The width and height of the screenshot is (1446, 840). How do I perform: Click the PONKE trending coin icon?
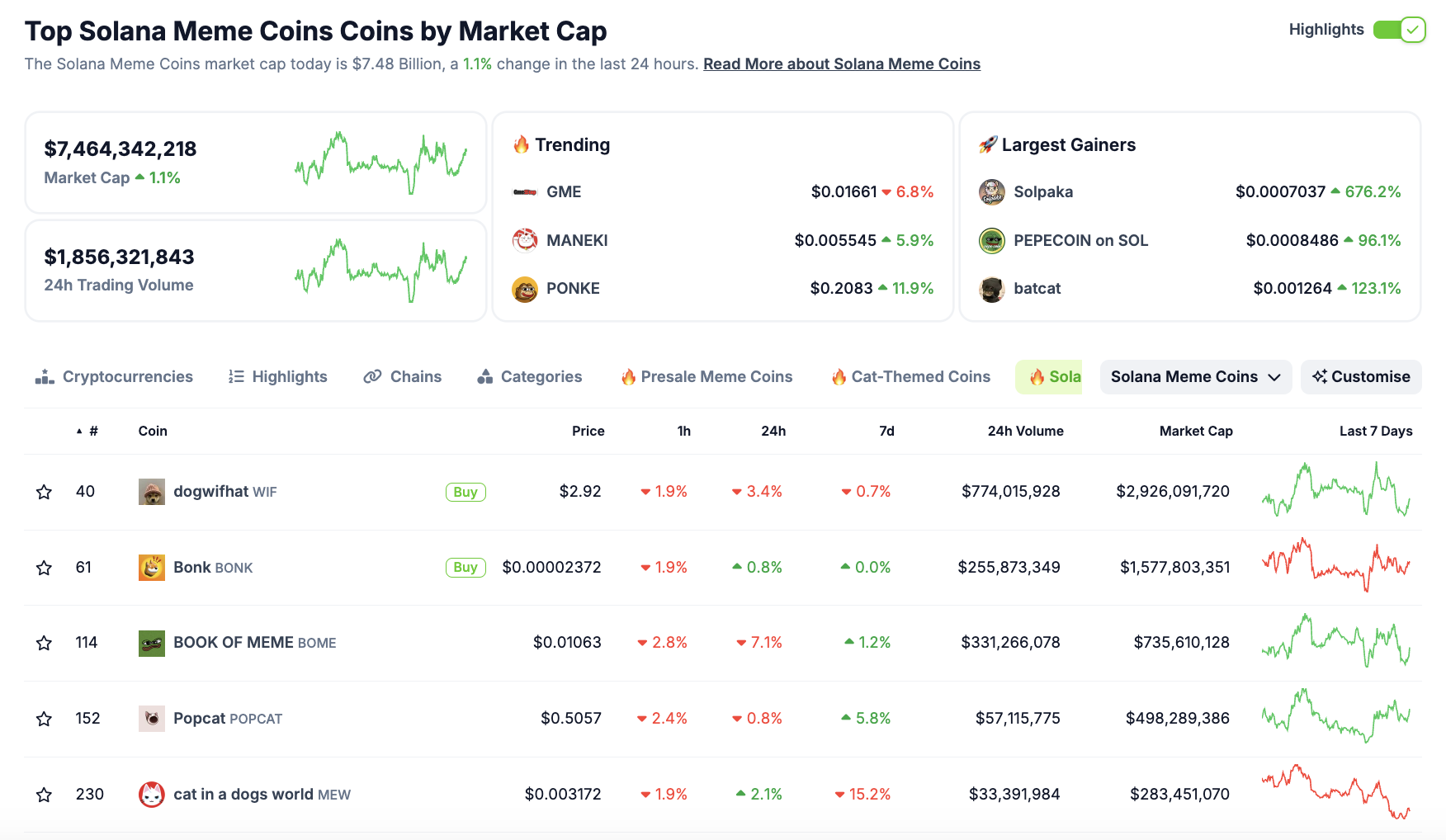pyautogui.click(x=525, y=289)
